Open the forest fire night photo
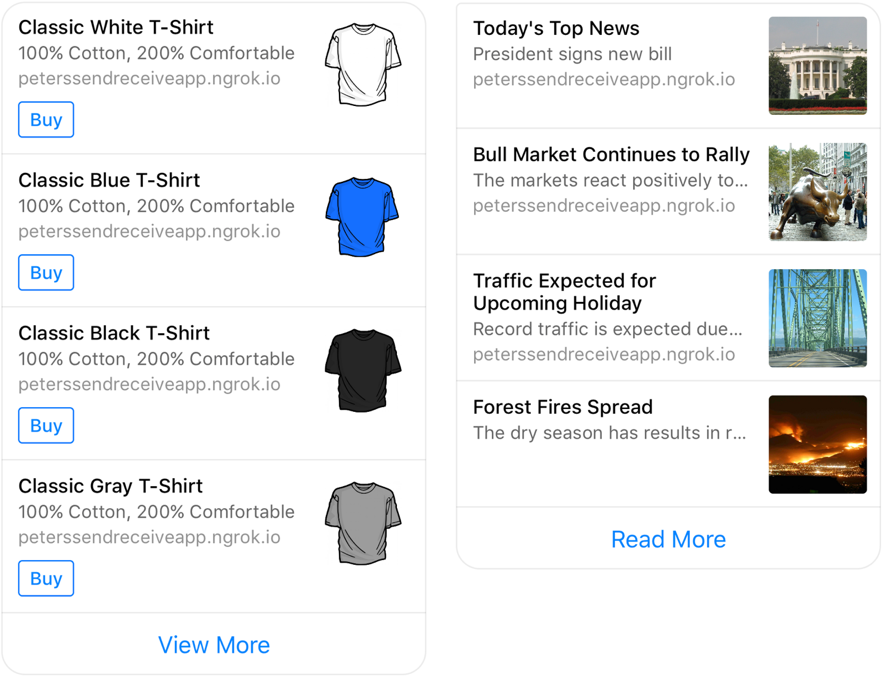 coord(817,444)
